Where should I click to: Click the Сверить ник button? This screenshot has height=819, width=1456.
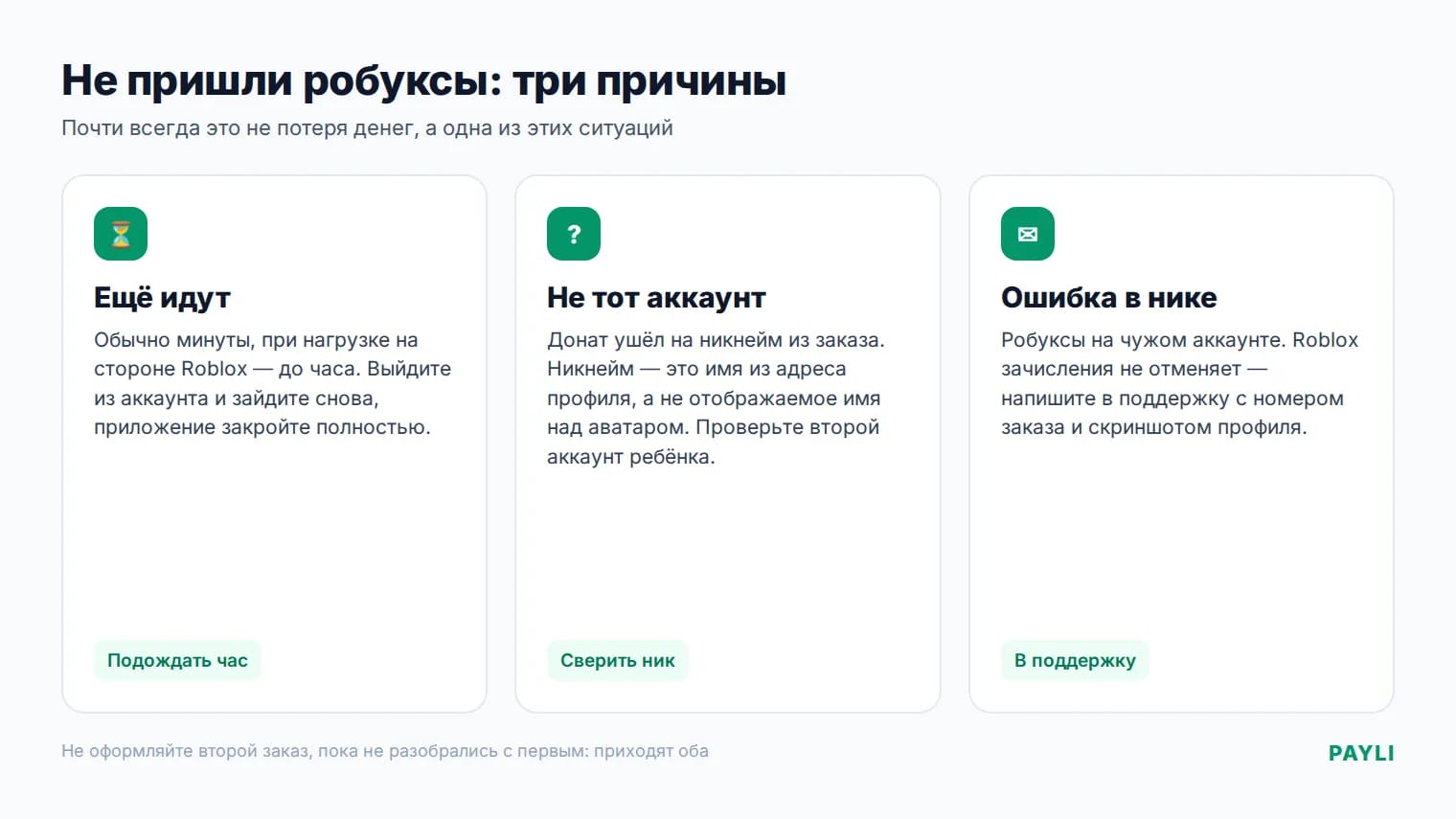(618, 660)
